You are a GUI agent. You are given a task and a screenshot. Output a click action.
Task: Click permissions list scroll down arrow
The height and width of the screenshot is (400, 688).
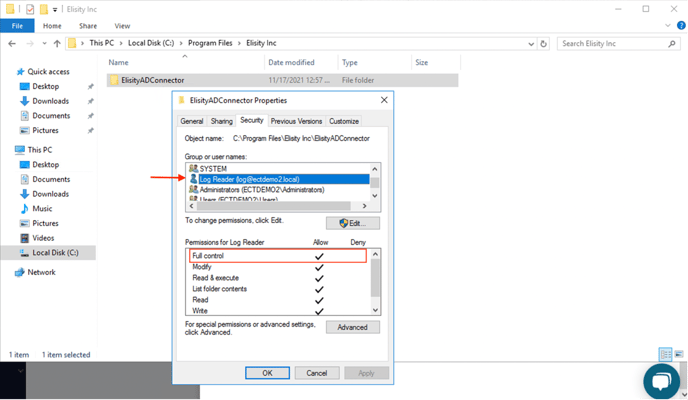[376, 310]
